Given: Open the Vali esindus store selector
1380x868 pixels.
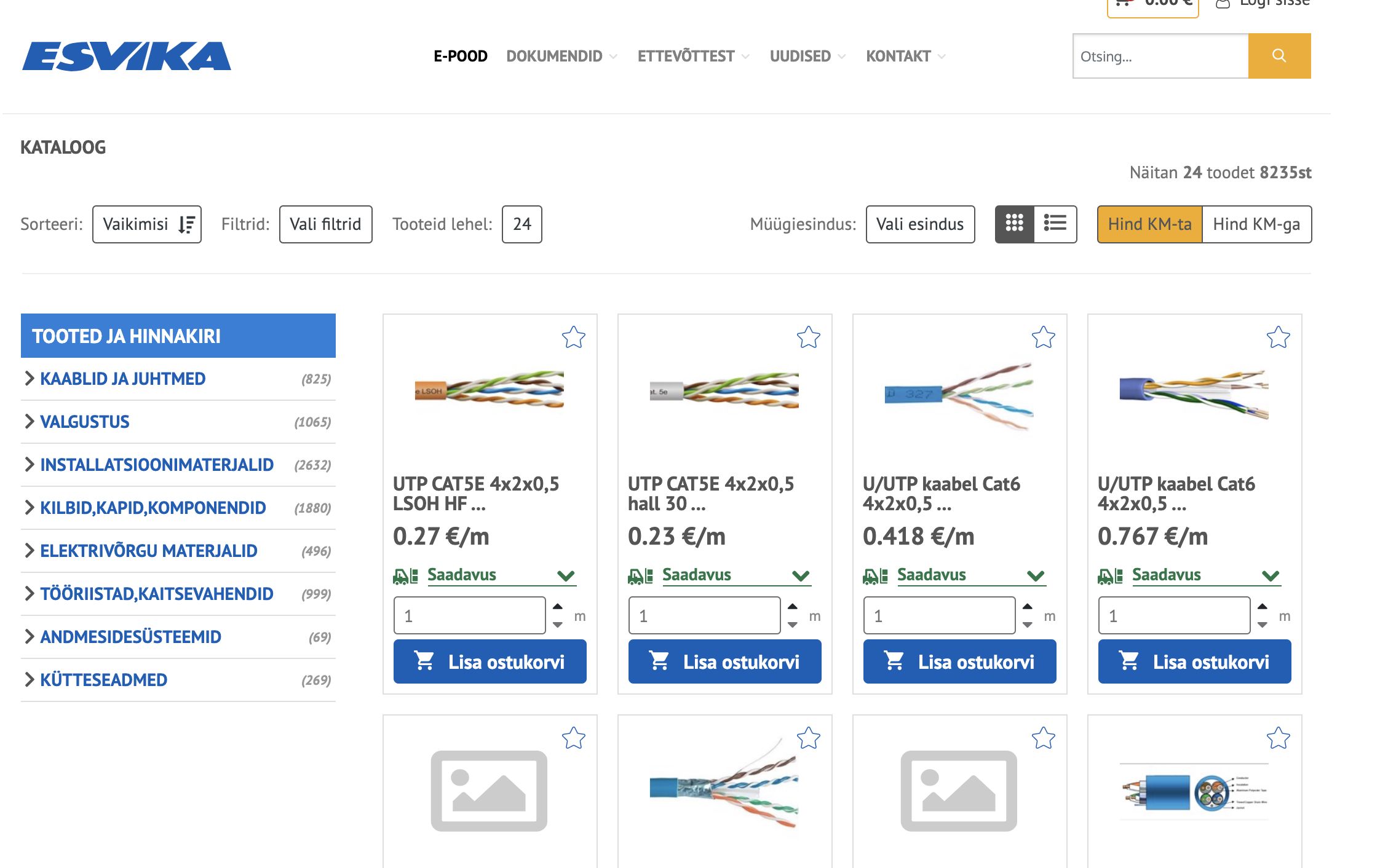Looking at the screenshot, I should (x=919, y=224).
